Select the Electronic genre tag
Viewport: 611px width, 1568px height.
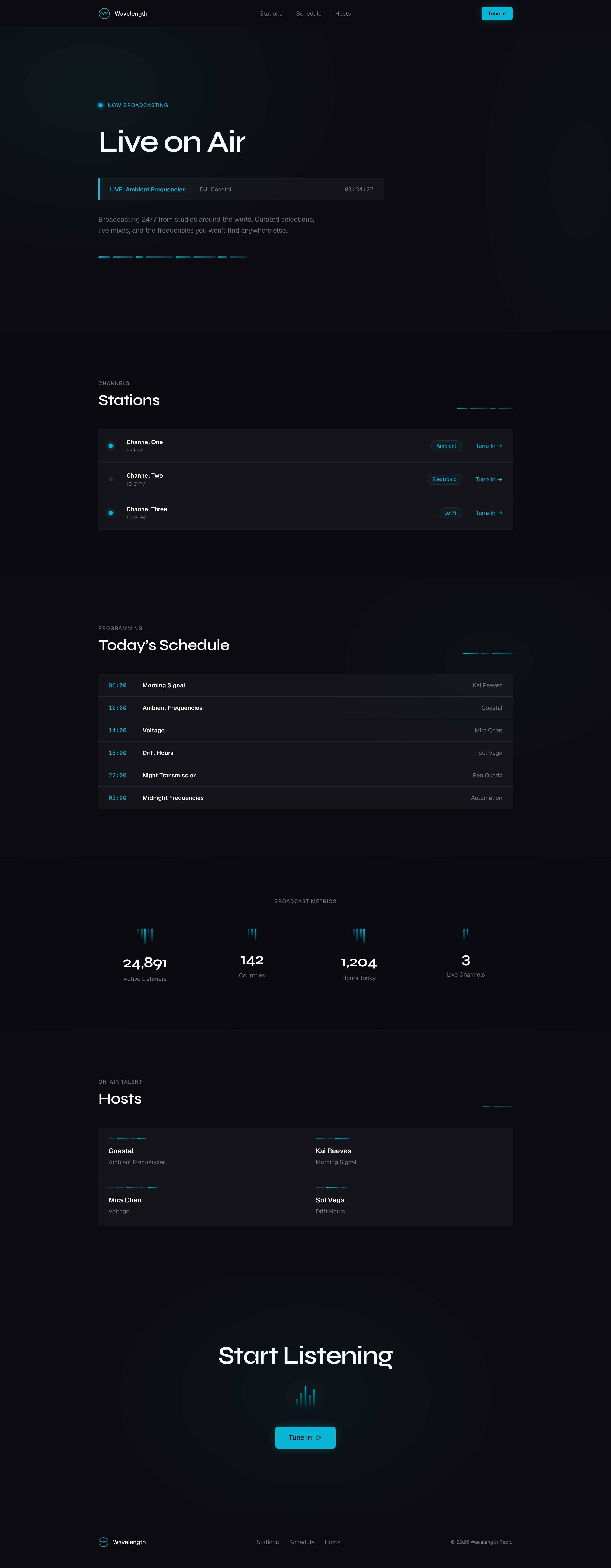tap(444, 480)
